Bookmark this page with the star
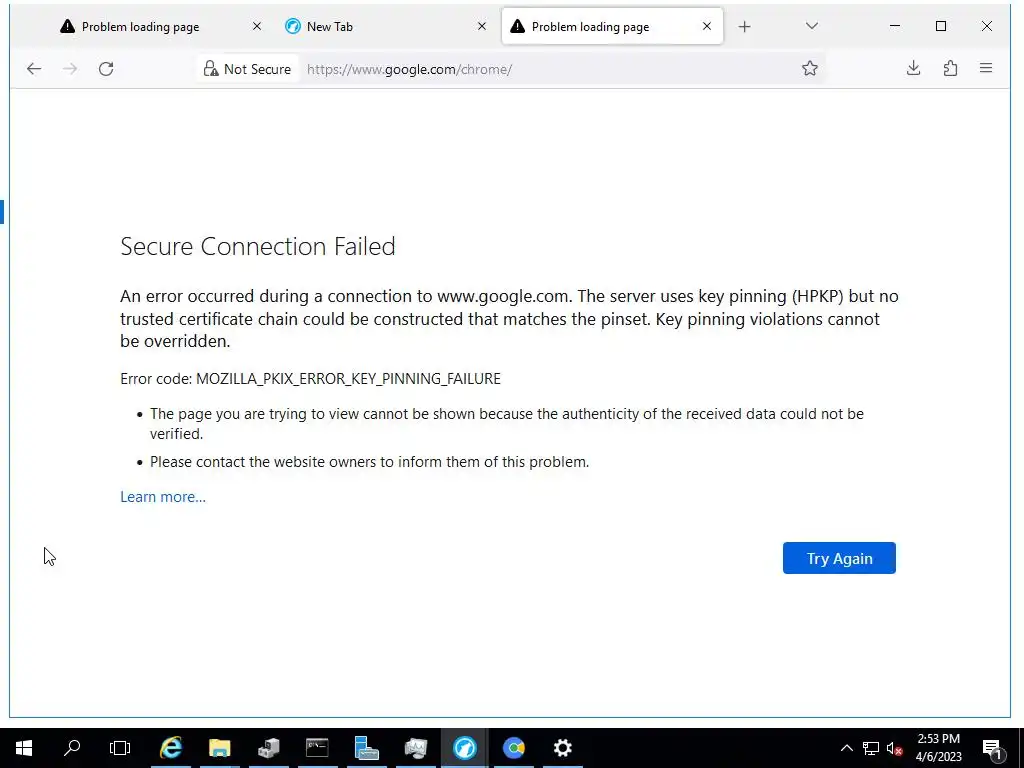The image size is (1024, 768). click(810, 69)
